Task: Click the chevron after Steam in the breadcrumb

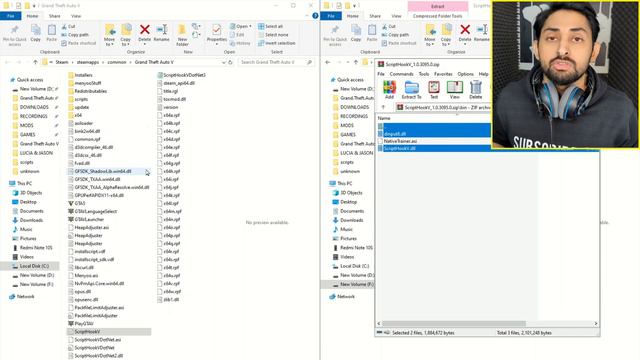Action: click(72, 62)
